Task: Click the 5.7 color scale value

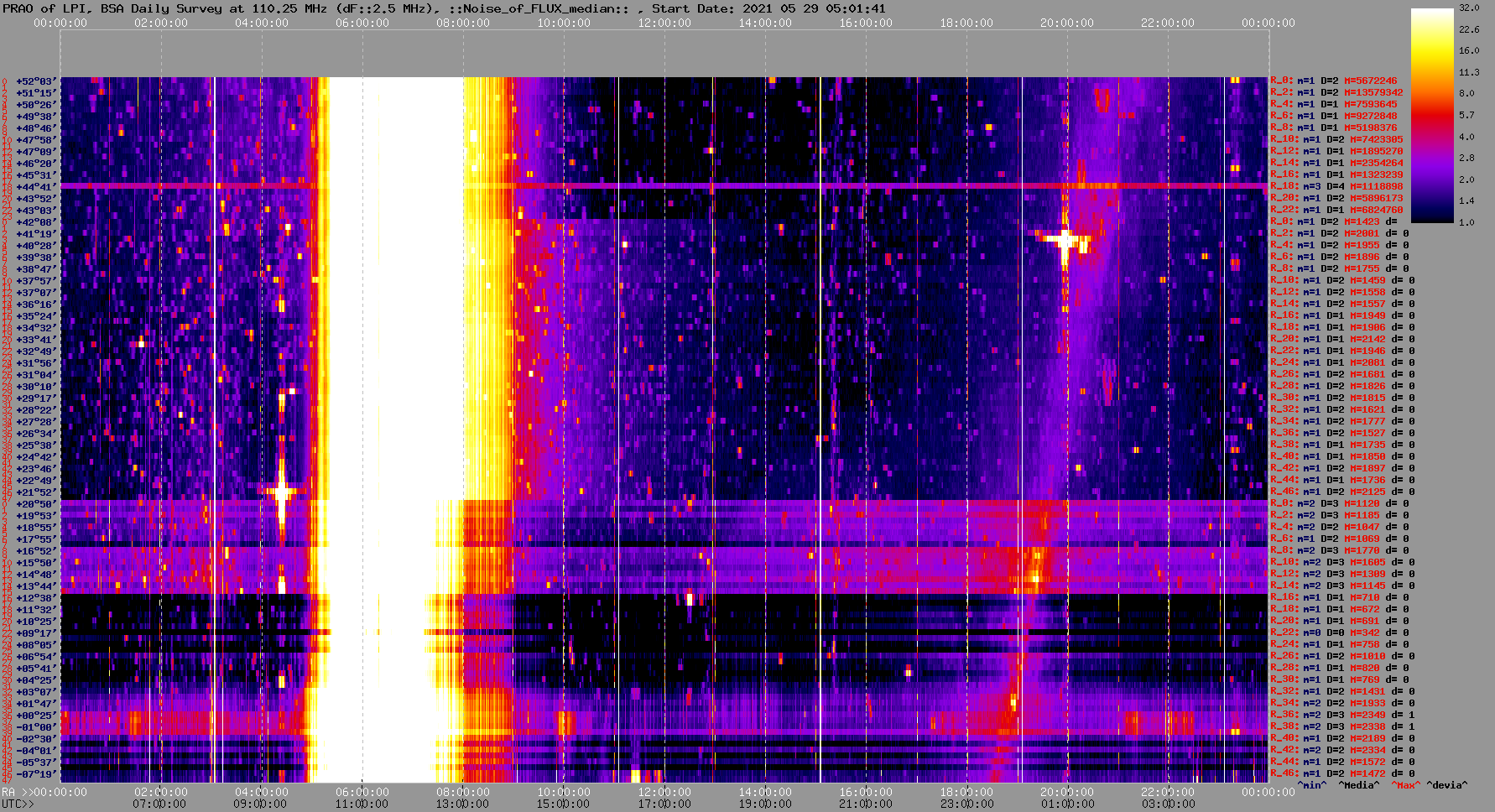Action: tap(1466, 115)
